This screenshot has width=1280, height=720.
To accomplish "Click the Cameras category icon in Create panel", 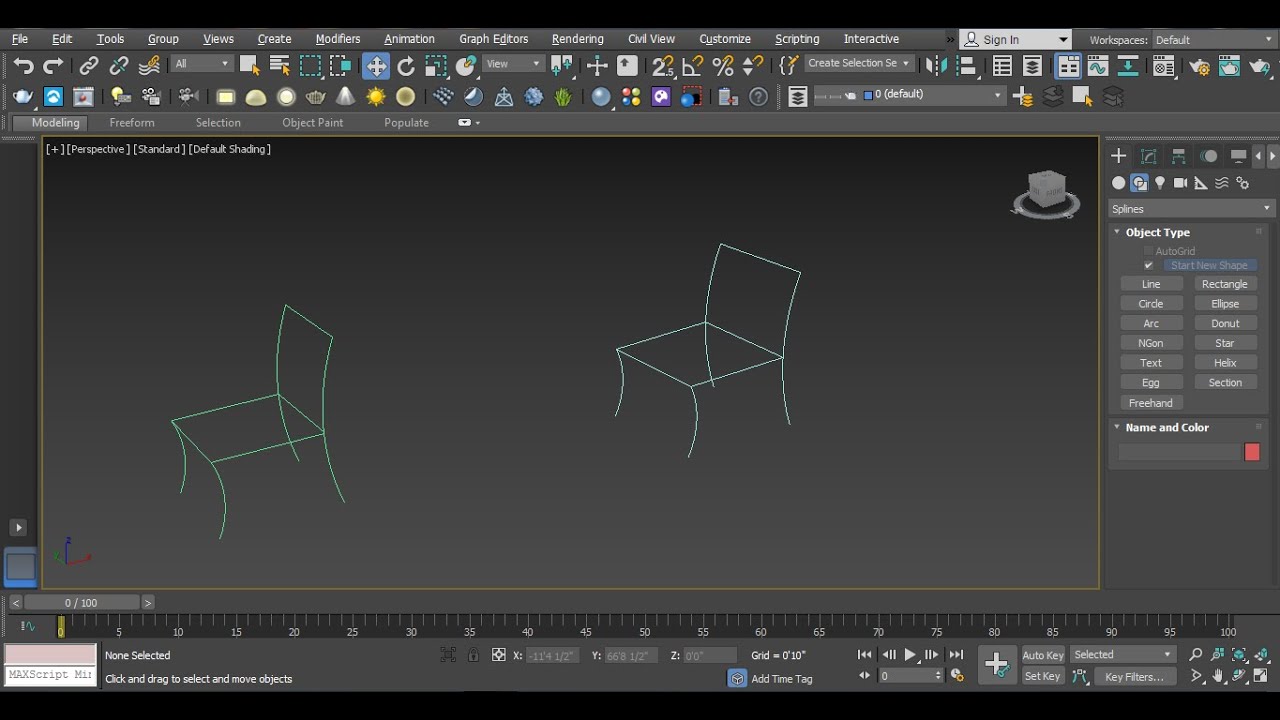I will (x=1180, y=183).
